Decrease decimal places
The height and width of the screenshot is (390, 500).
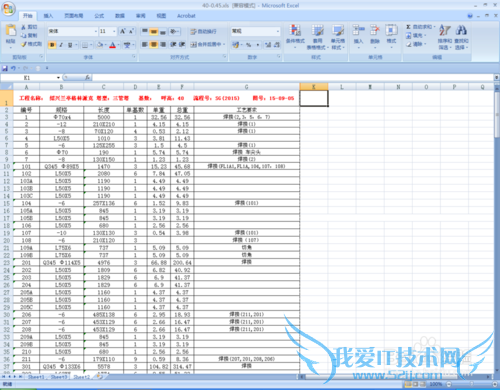tap(277, 45)
